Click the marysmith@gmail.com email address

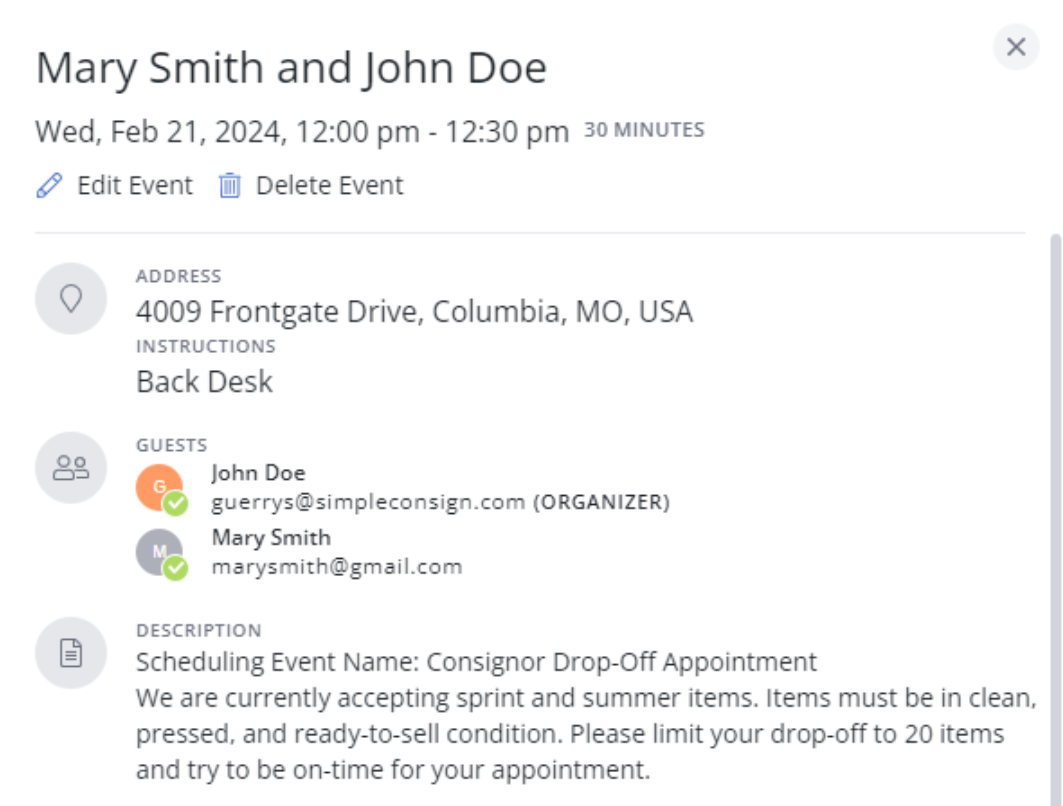tap(337, 567)
